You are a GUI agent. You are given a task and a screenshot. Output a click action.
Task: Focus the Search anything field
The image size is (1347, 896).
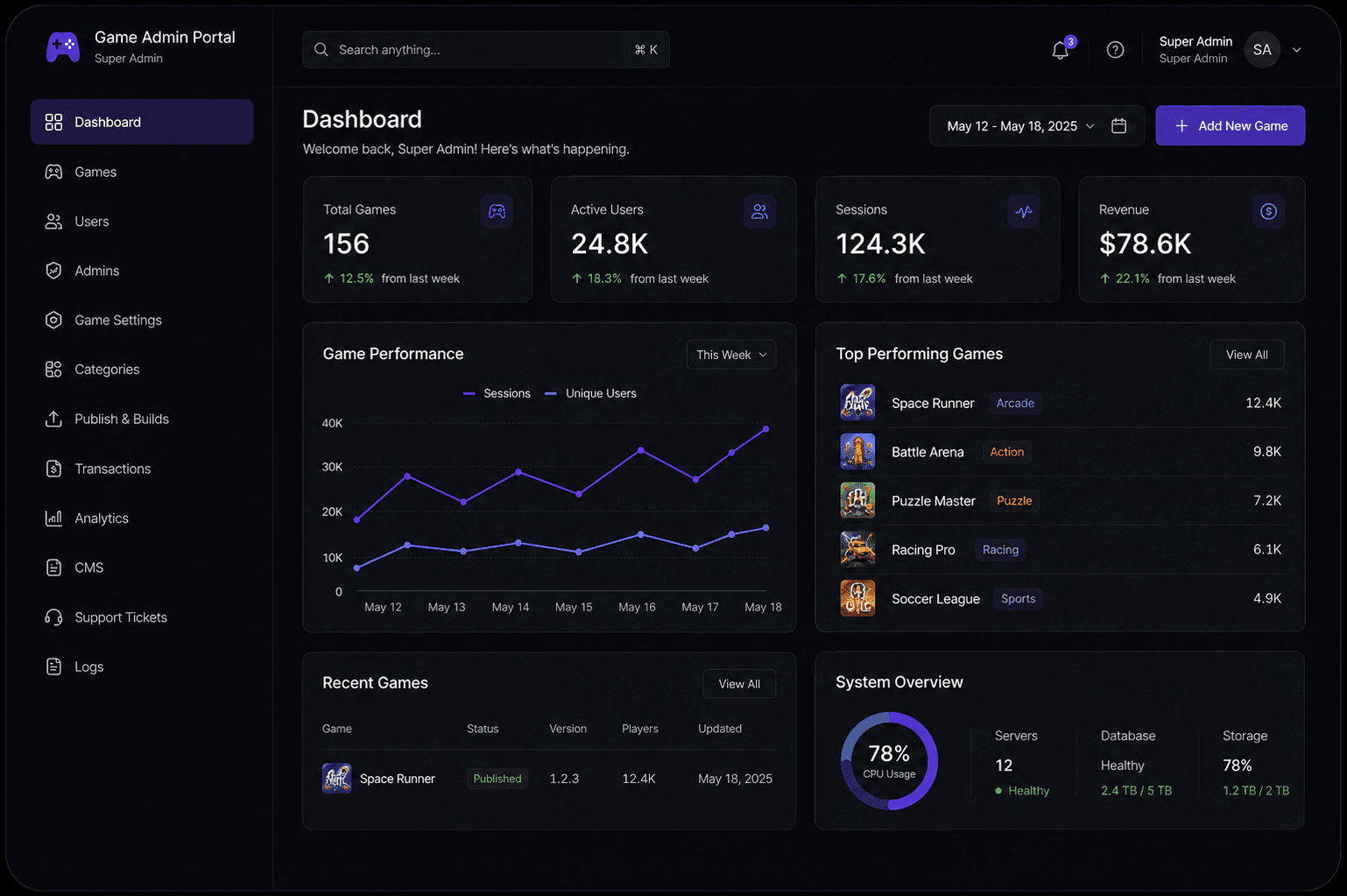tap(486, 50)
